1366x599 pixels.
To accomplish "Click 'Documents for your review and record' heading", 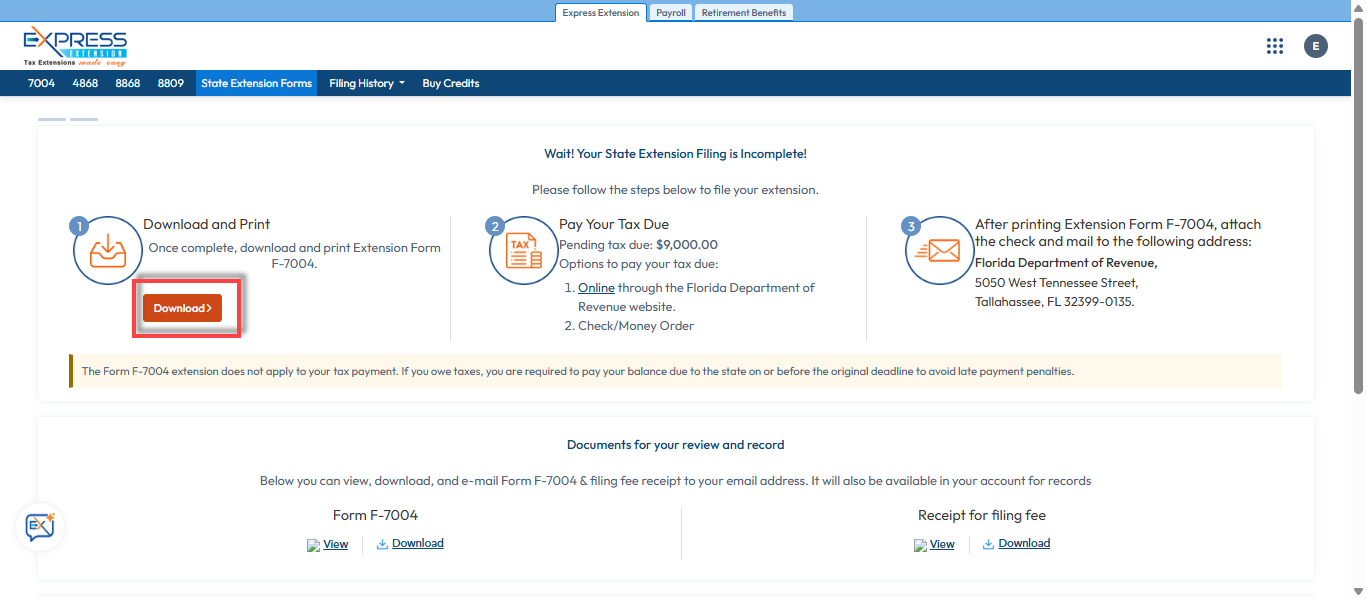I will pos(676,444).
